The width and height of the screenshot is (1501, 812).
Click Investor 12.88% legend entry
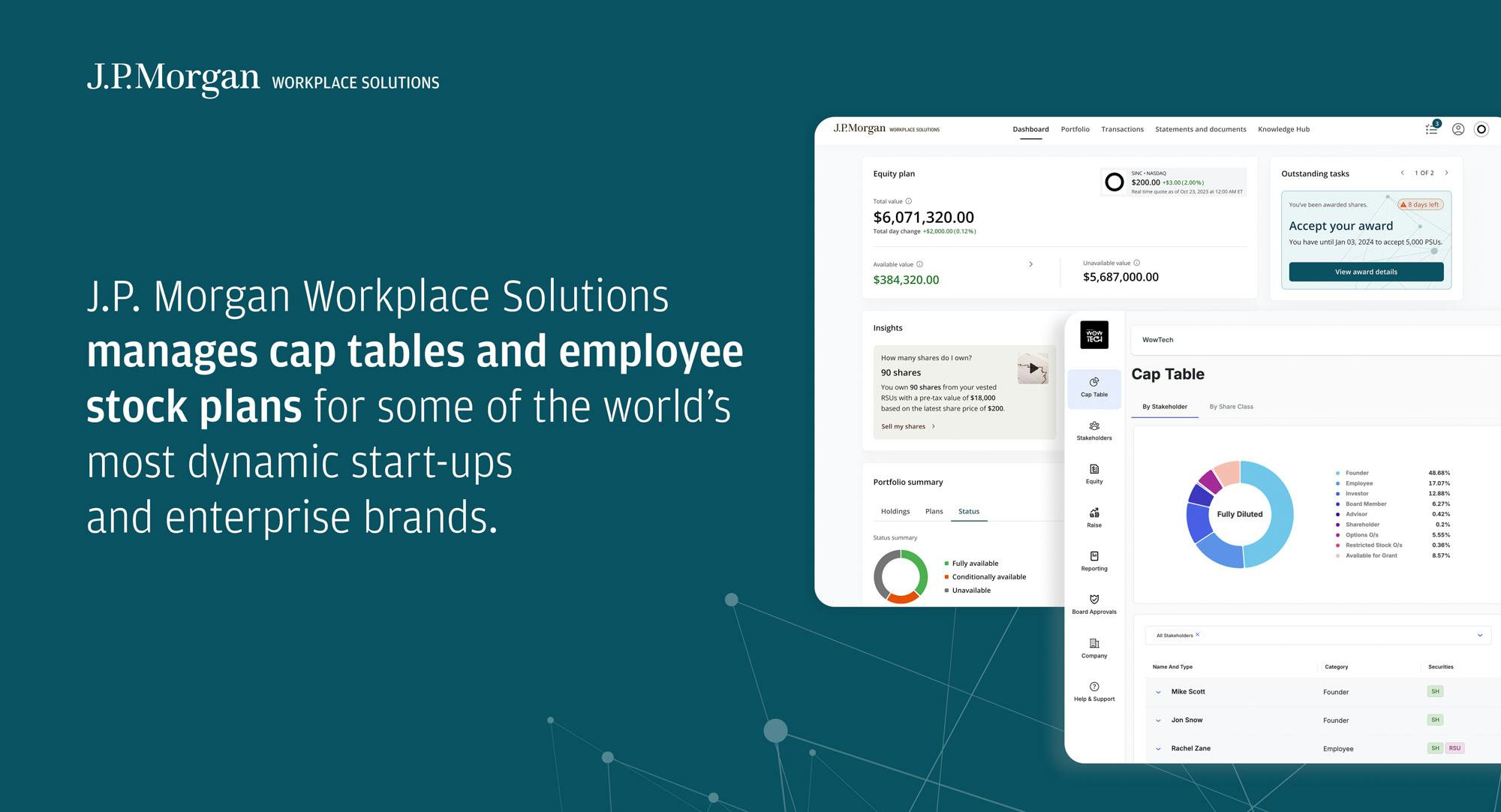[1392, 494]
